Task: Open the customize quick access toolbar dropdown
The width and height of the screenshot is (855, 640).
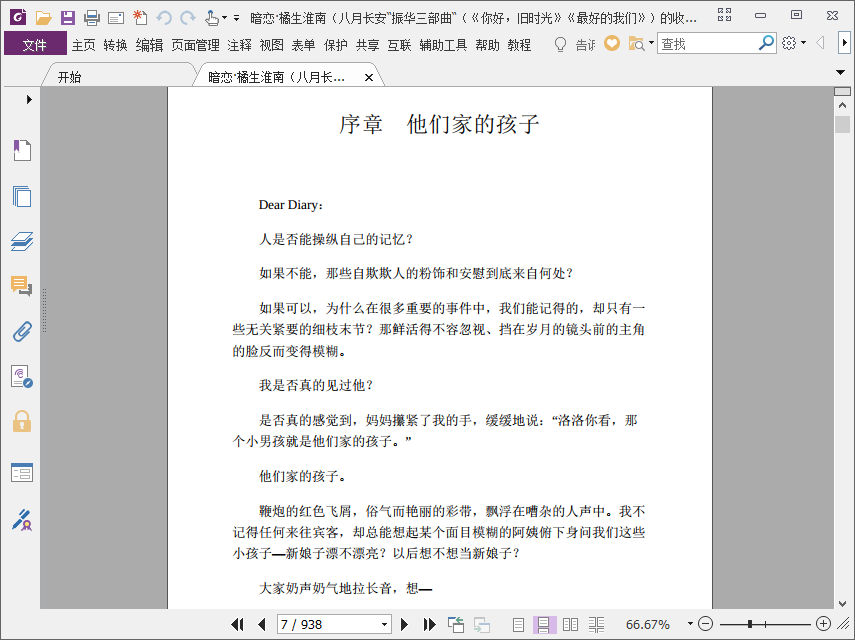Action: click(236, 18)
